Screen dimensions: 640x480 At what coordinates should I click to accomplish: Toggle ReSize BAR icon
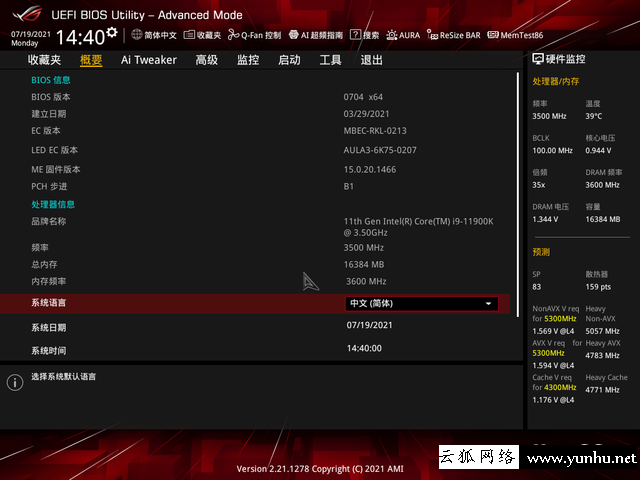(x=432, y=35)
